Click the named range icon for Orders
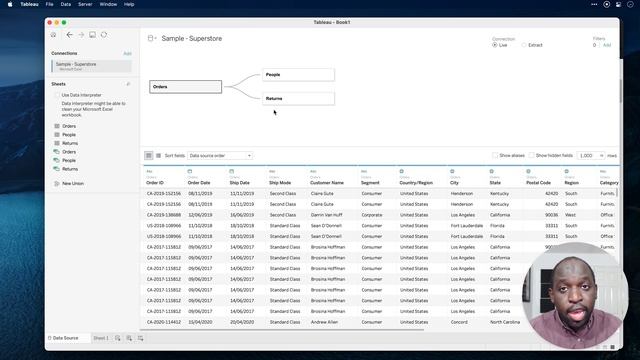The width and height of the screenshot is (640, 360). tap(57, 152)
